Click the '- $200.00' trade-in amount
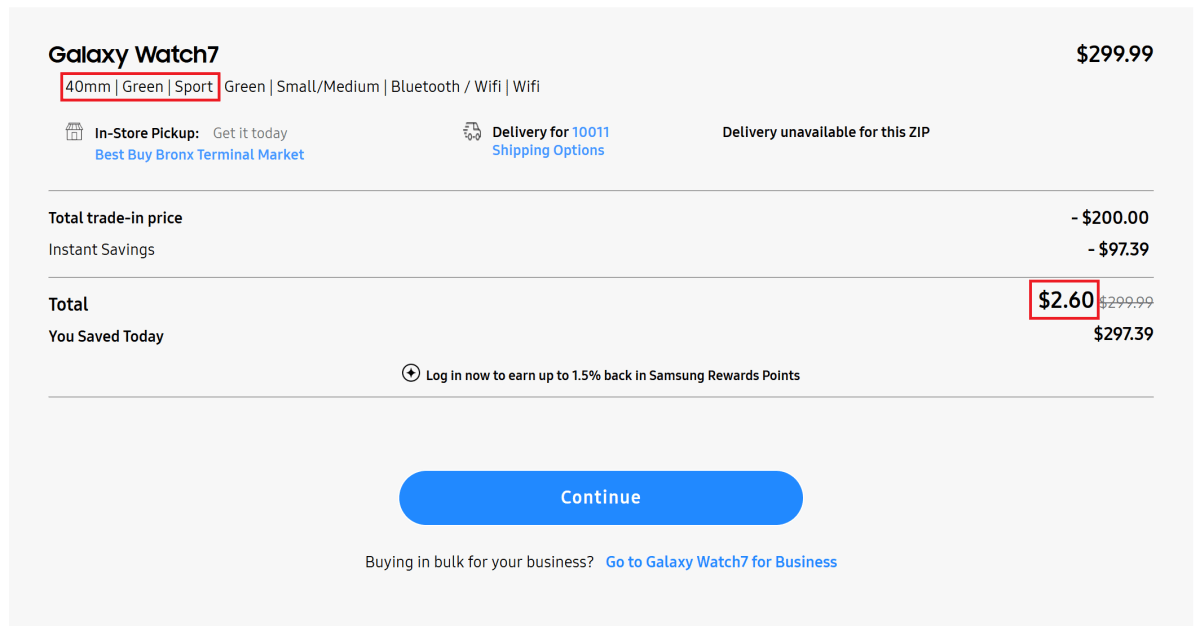 point(1109,218)
